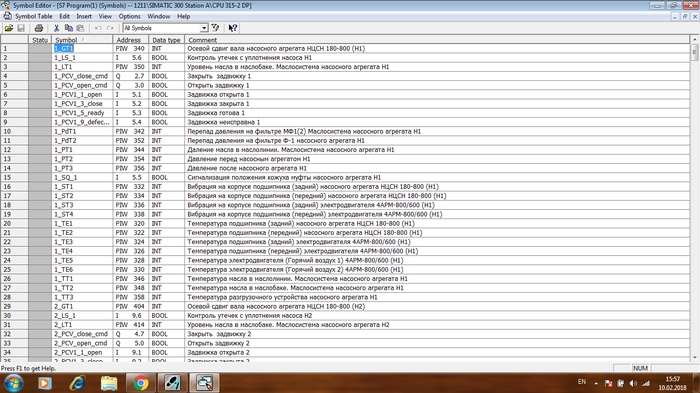Select the symbol cell 1_SQ_1
700x393 pixels.
point(82,177)
